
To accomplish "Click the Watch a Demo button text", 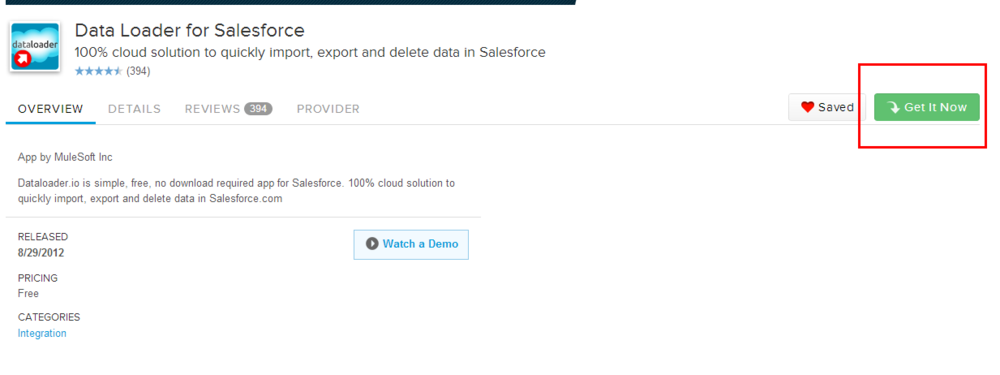I will (420, 244).
